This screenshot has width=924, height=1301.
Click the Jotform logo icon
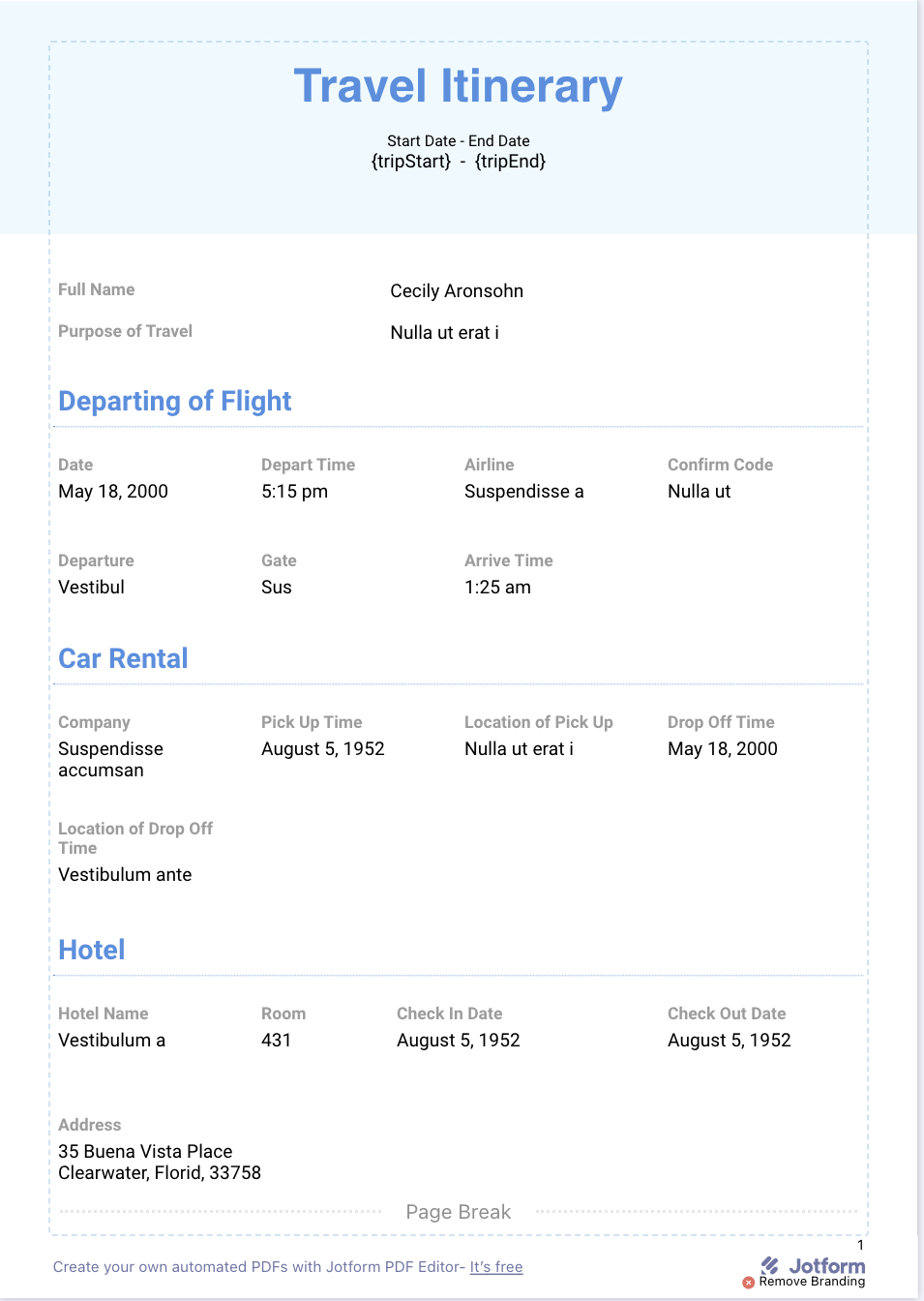770,1265
